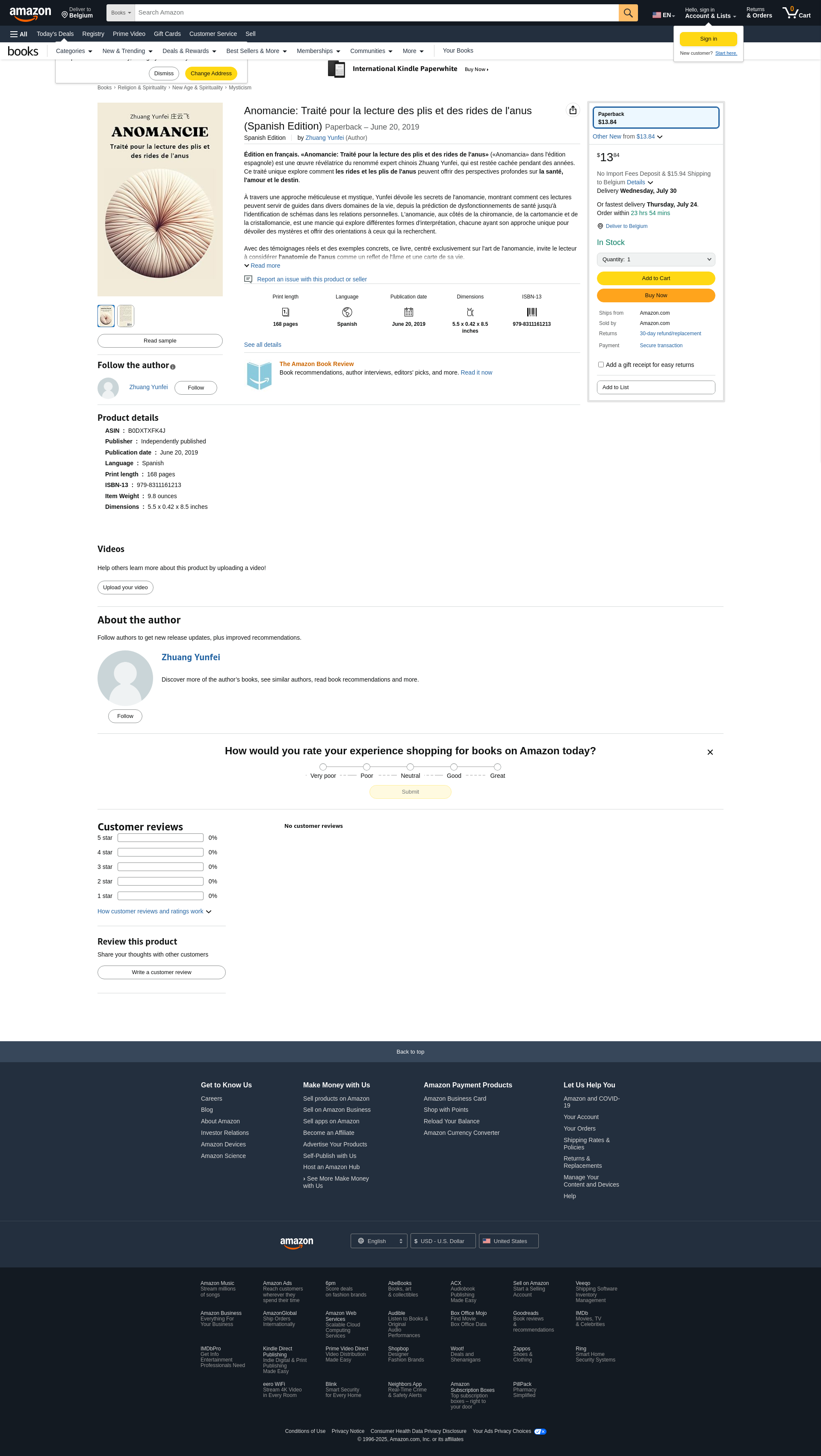
Task: Click the info icon next to Follow the author
Action: [x=173, y=367]
